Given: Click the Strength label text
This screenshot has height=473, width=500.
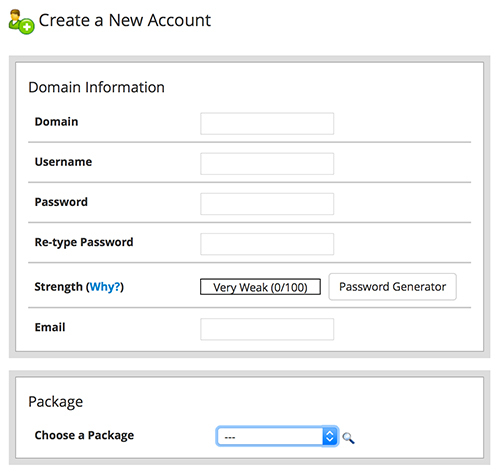Looking at the screenshot, I should [x=58, y=287].
